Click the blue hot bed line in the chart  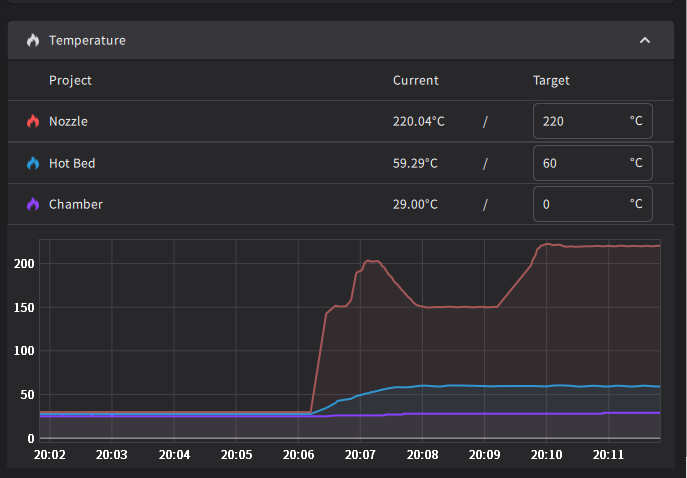pyautogui.click(x=500, y=386)
